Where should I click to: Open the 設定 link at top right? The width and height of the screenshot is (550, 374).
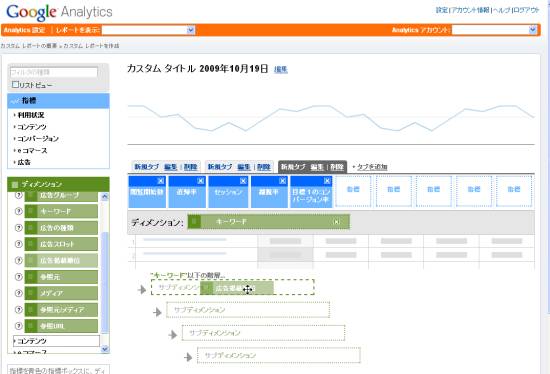tap(442, 10)
